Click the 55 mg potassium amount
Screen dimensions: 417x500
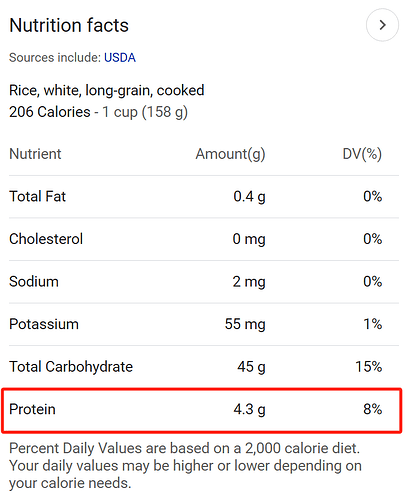(245, 324)
